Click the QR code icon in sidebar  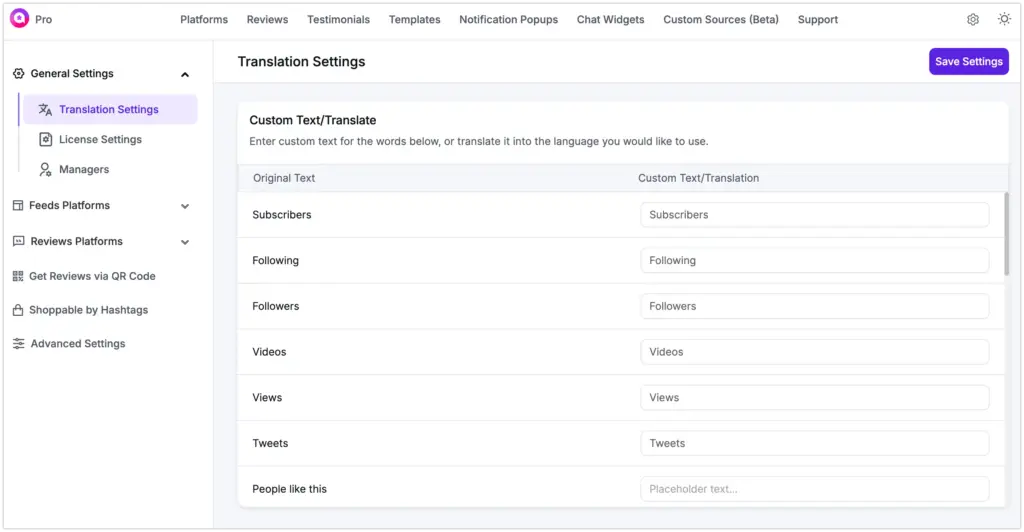pos(18,276)
